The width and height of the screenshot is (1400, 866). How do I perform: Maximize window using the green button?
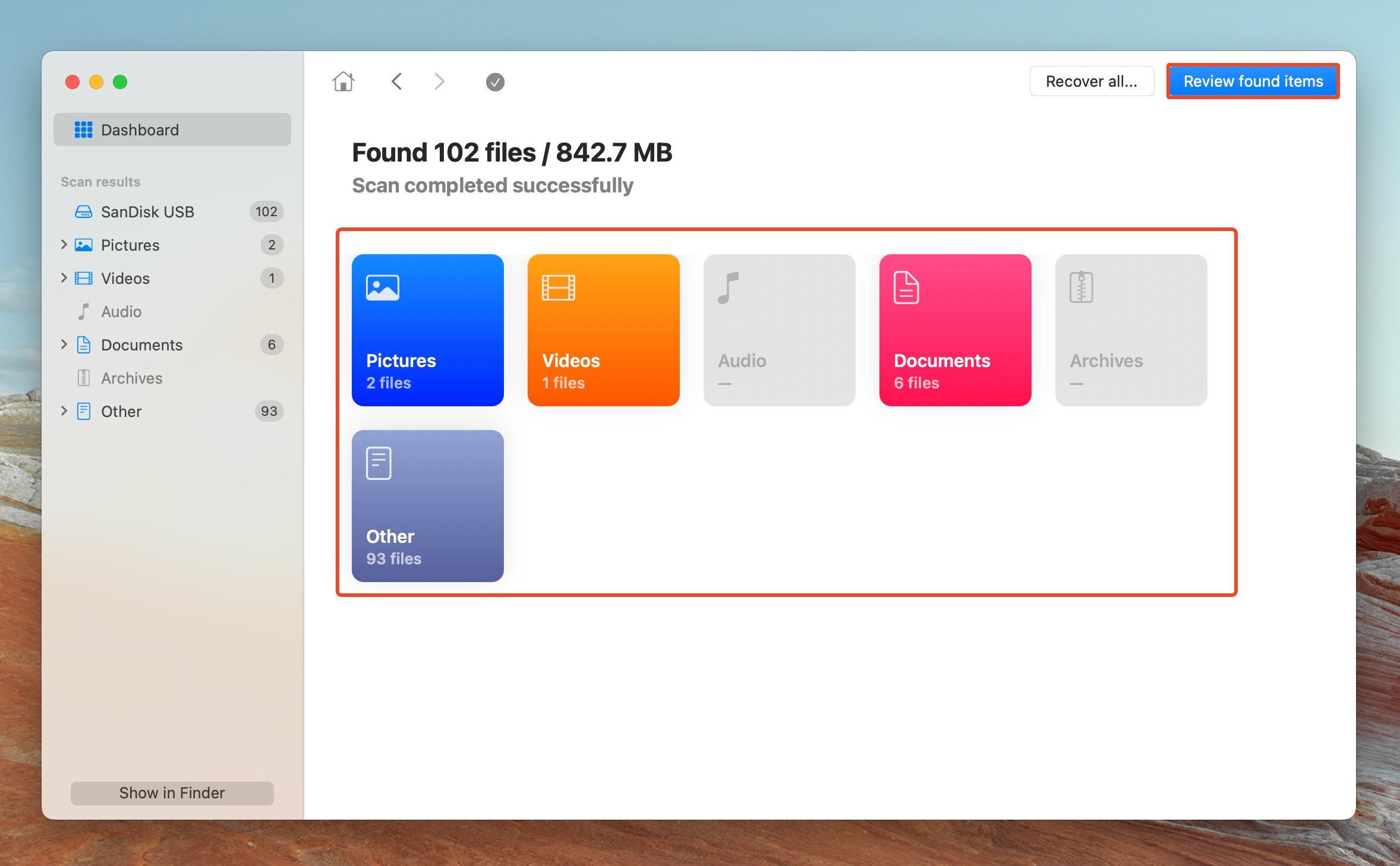click(120, 82)
